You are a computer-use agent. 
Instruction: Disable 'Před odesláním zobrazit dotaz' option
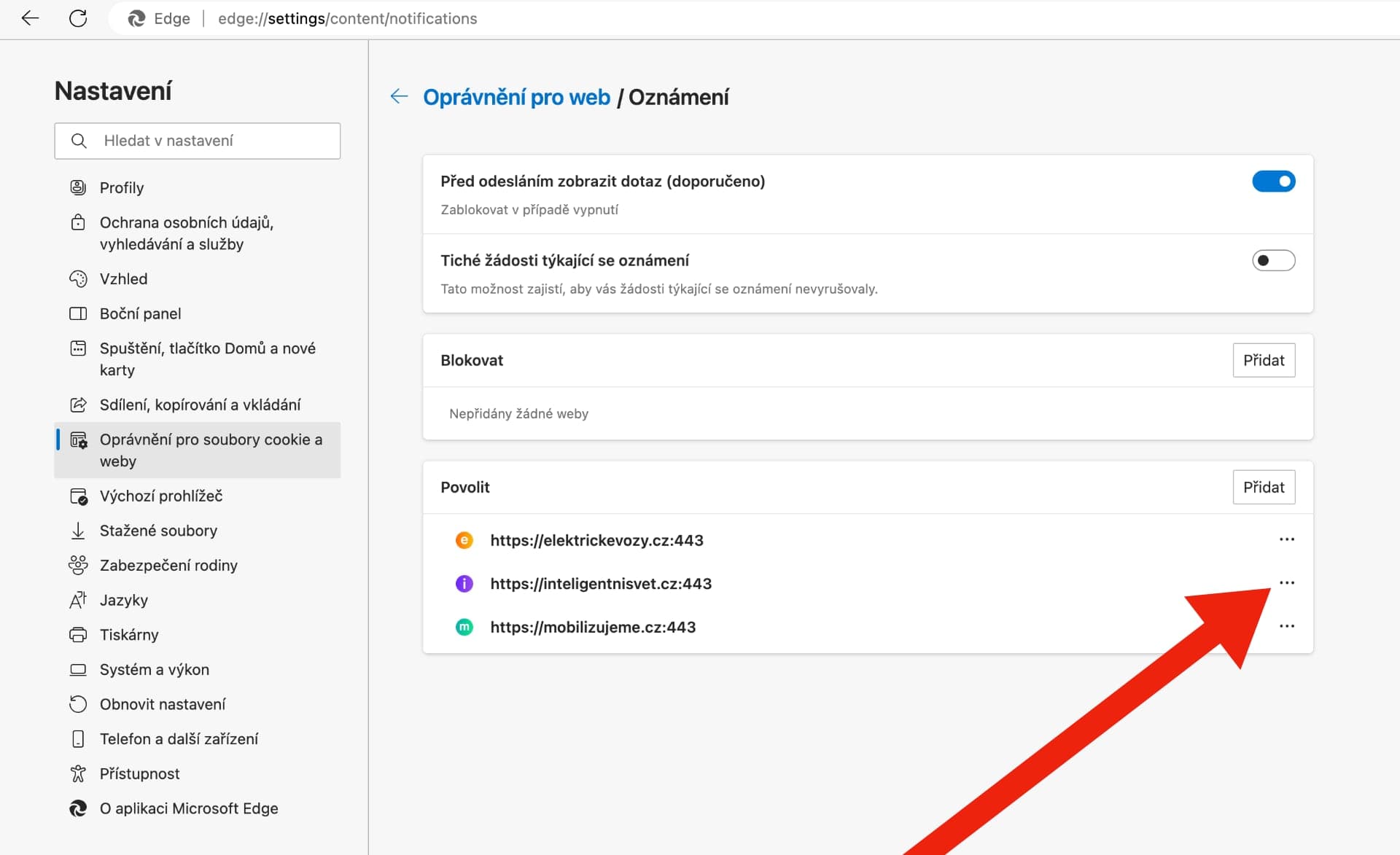(x=1274, y=181)
